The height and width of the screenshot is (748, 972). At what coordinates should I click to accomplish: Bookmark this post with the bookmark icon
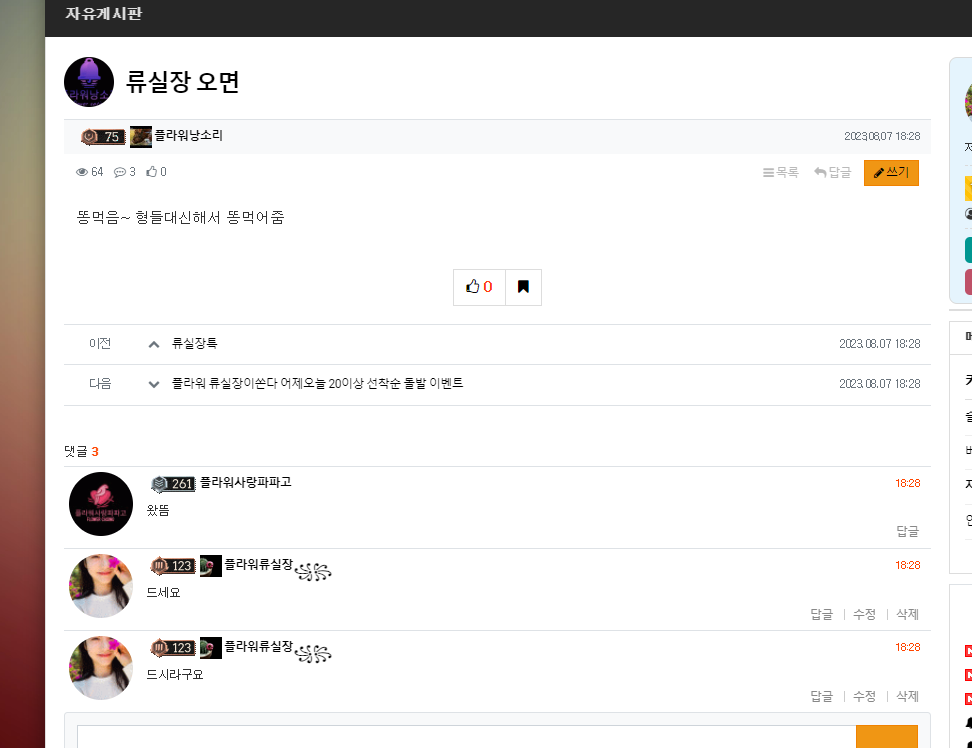pyautogui.click(x=523, y=287)
